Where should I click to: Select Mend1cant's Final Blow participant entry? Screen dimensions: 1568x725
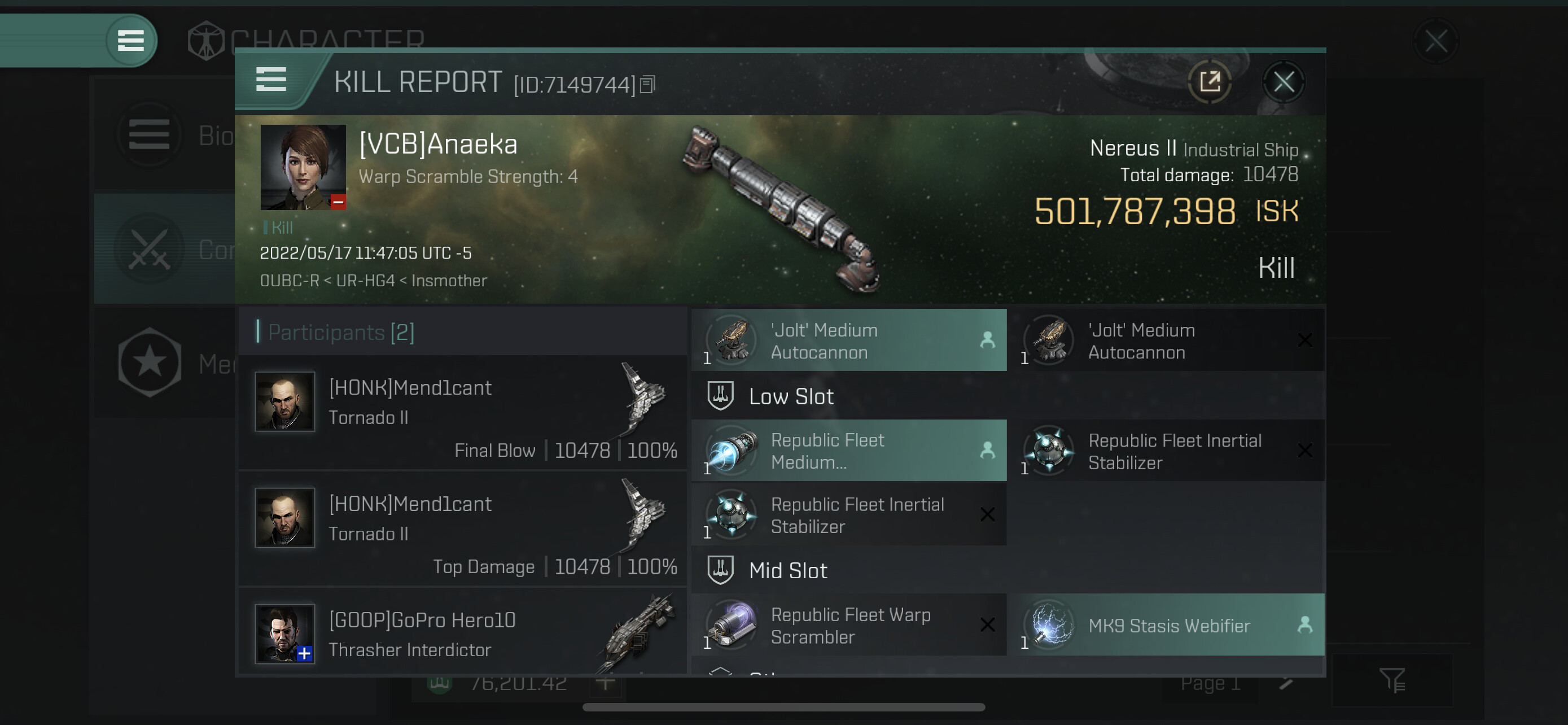pos(464,413)
